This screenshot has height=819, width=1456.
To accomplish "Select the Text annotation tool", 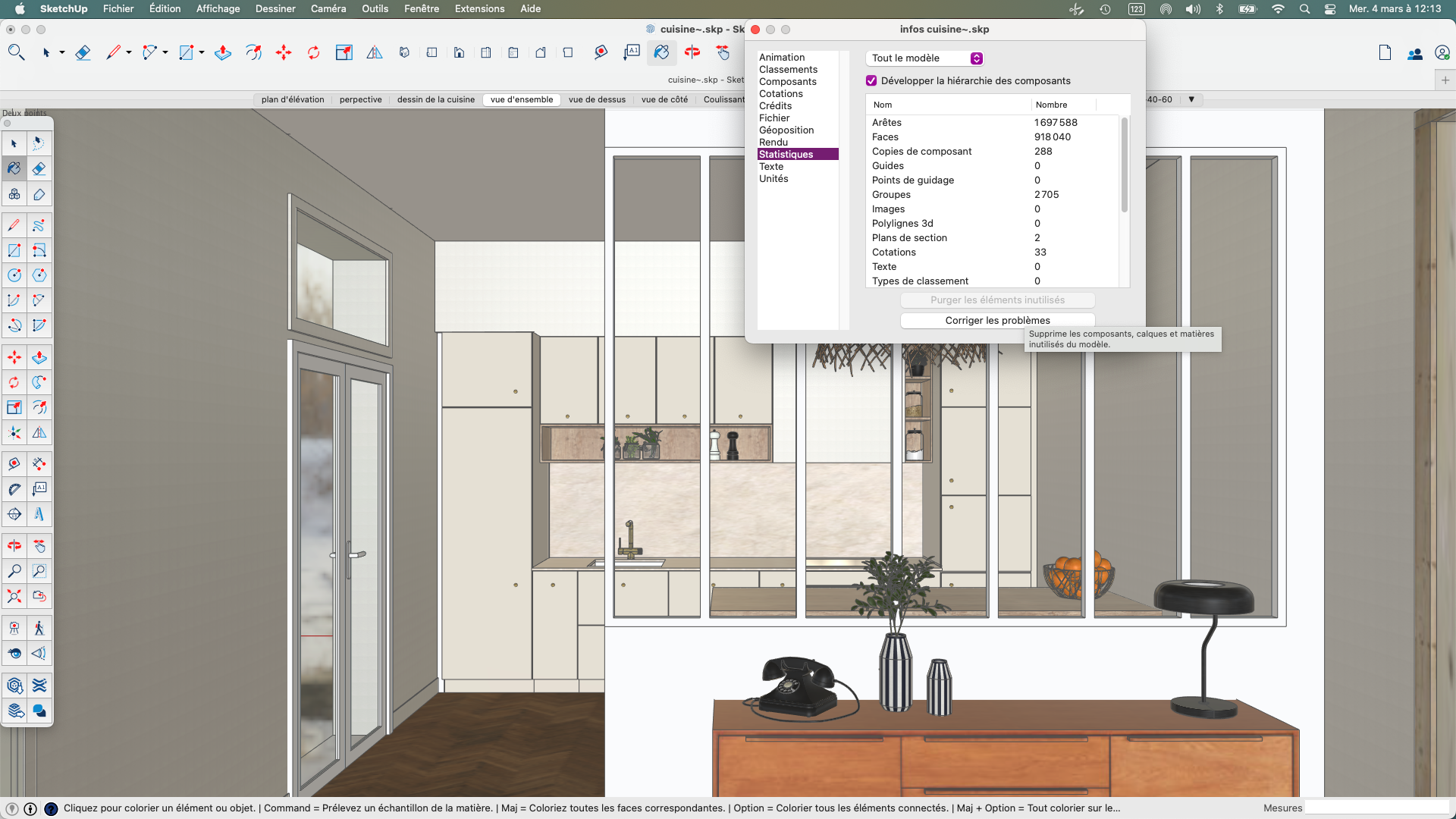I will 632,52.
